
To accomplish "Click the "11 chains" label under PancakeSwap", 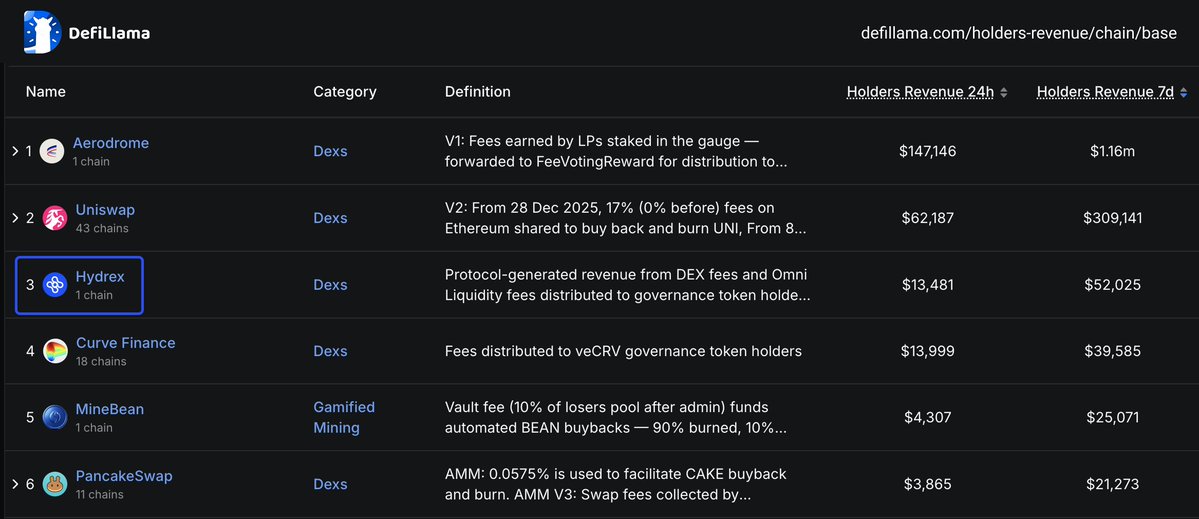I will coord(99,494).
